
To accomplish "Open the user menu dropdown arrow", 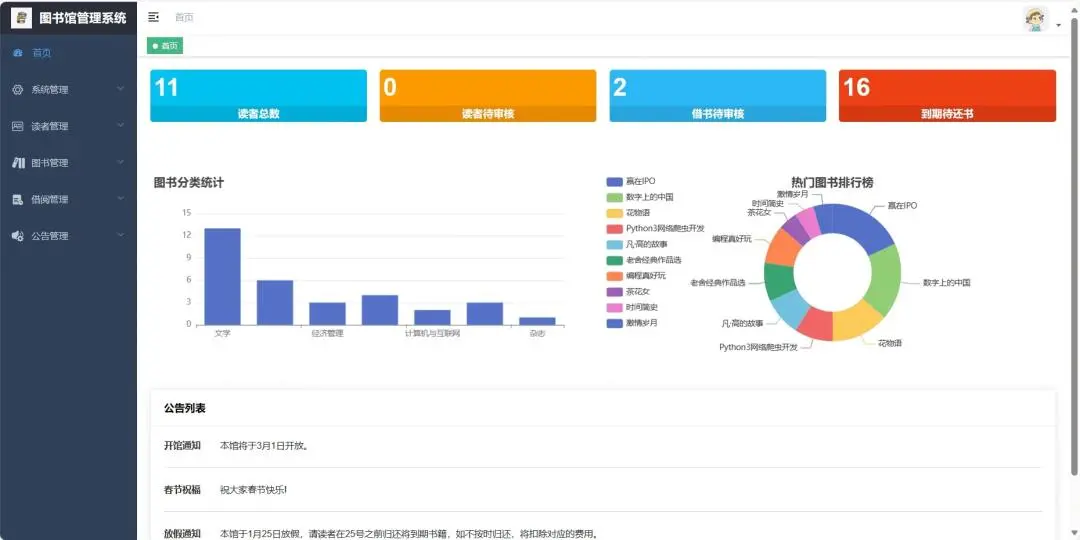I will pos(1058,25).
